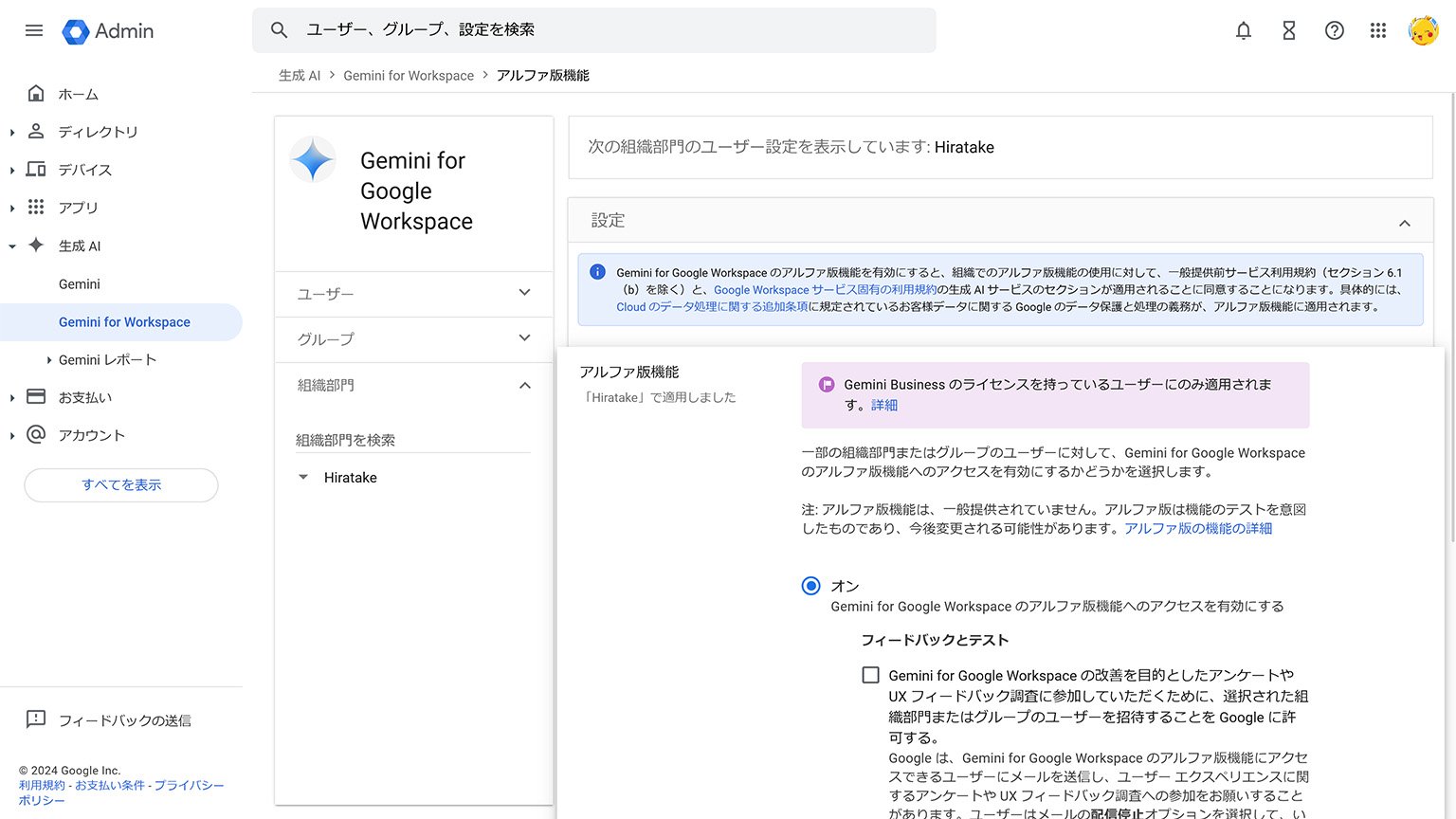1456x819 pixels.
Task: Click the blue info icon in notice
Action: (x=597, y=272)
